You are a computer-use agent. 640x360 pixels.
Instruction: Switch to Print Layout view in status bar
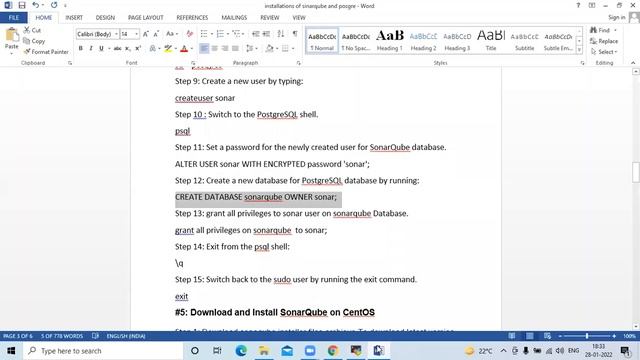pyautogui.click(x=529, y=336)
